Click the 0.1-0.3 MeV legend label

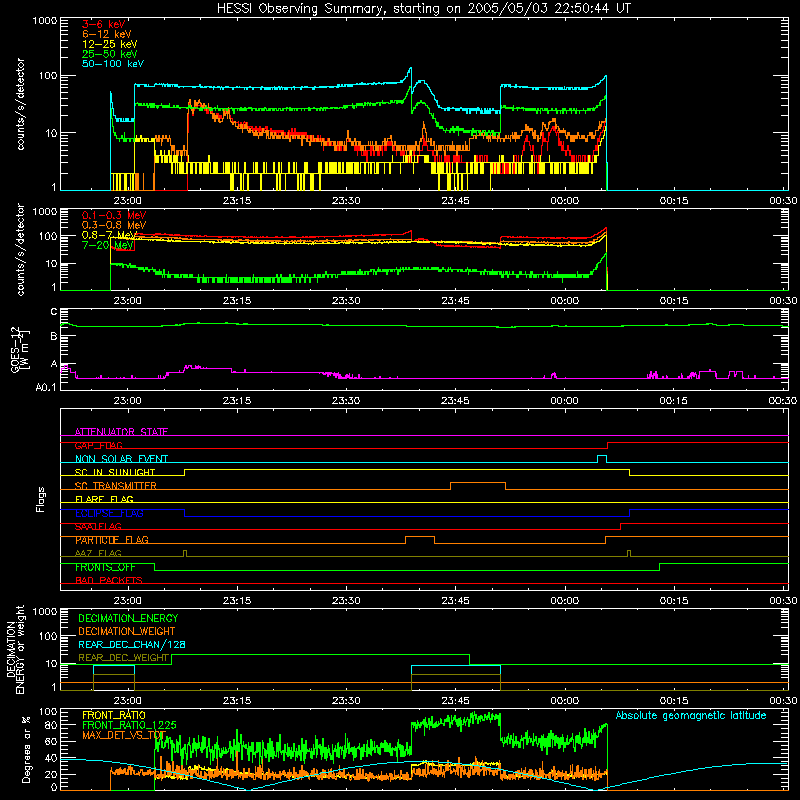[x=114, y=215]
